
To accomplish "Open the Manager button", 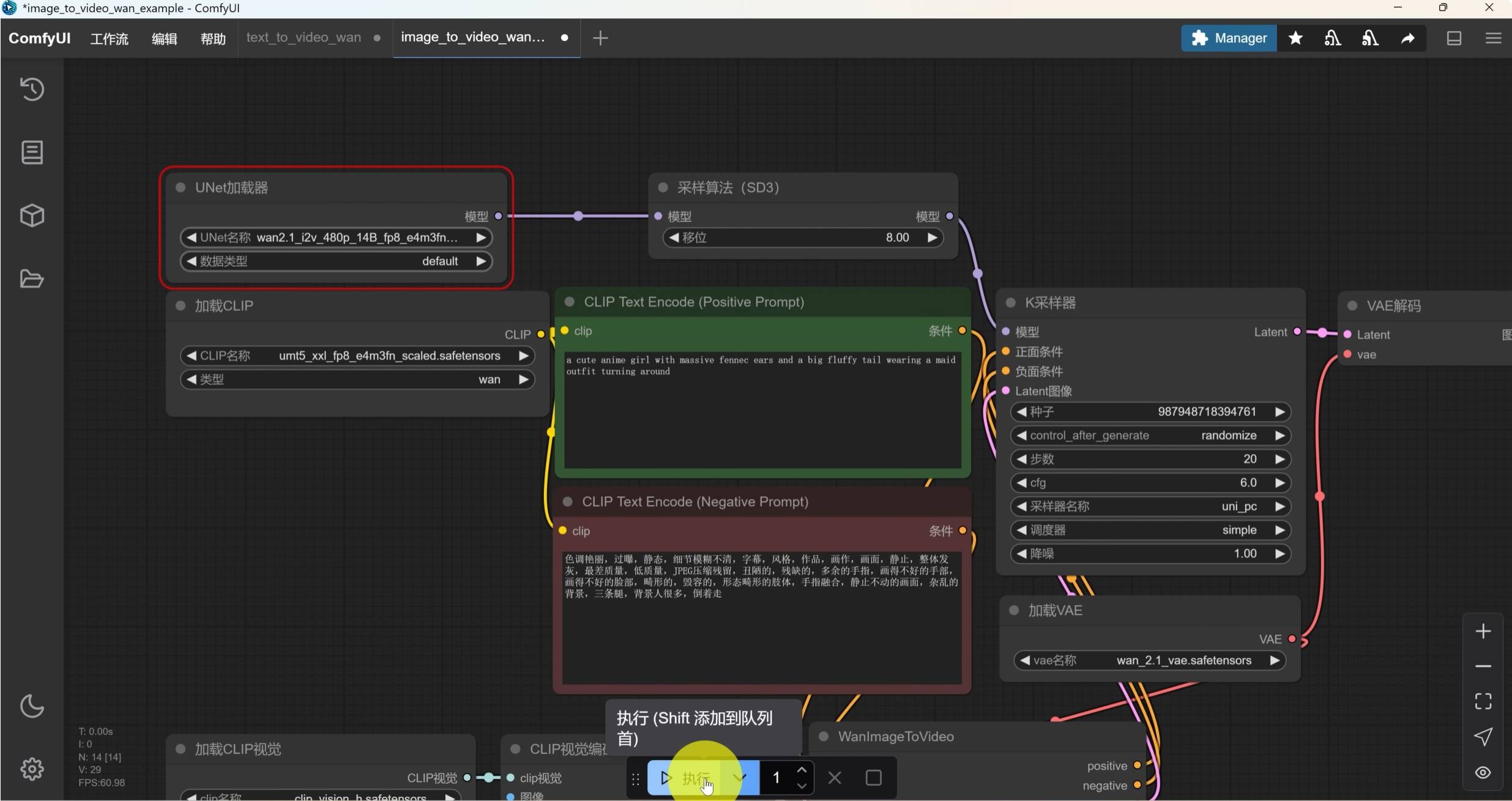I will tap(1229, 38).
